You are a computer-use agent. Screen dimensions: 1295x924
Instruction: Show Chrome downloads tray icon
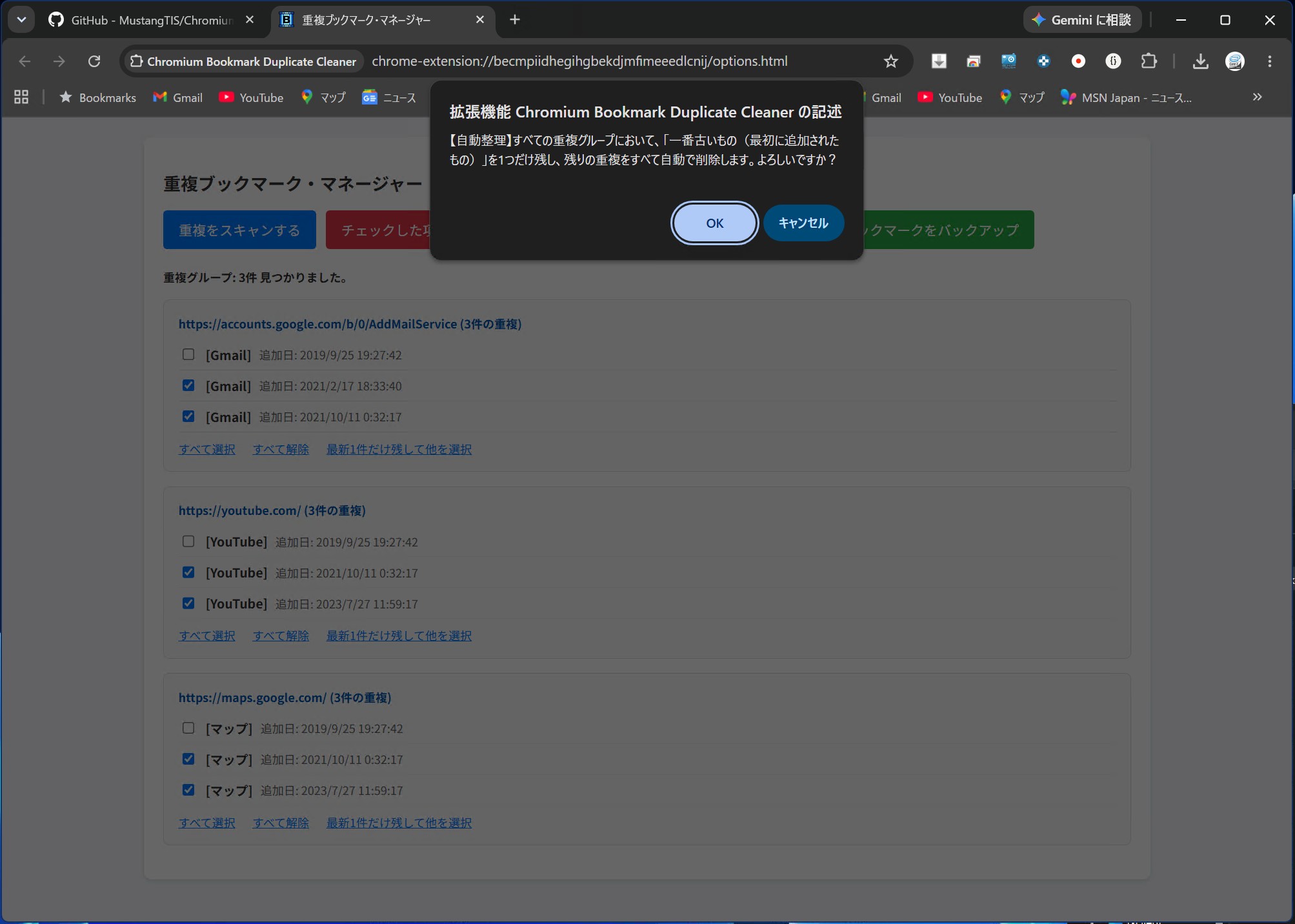1200,61
